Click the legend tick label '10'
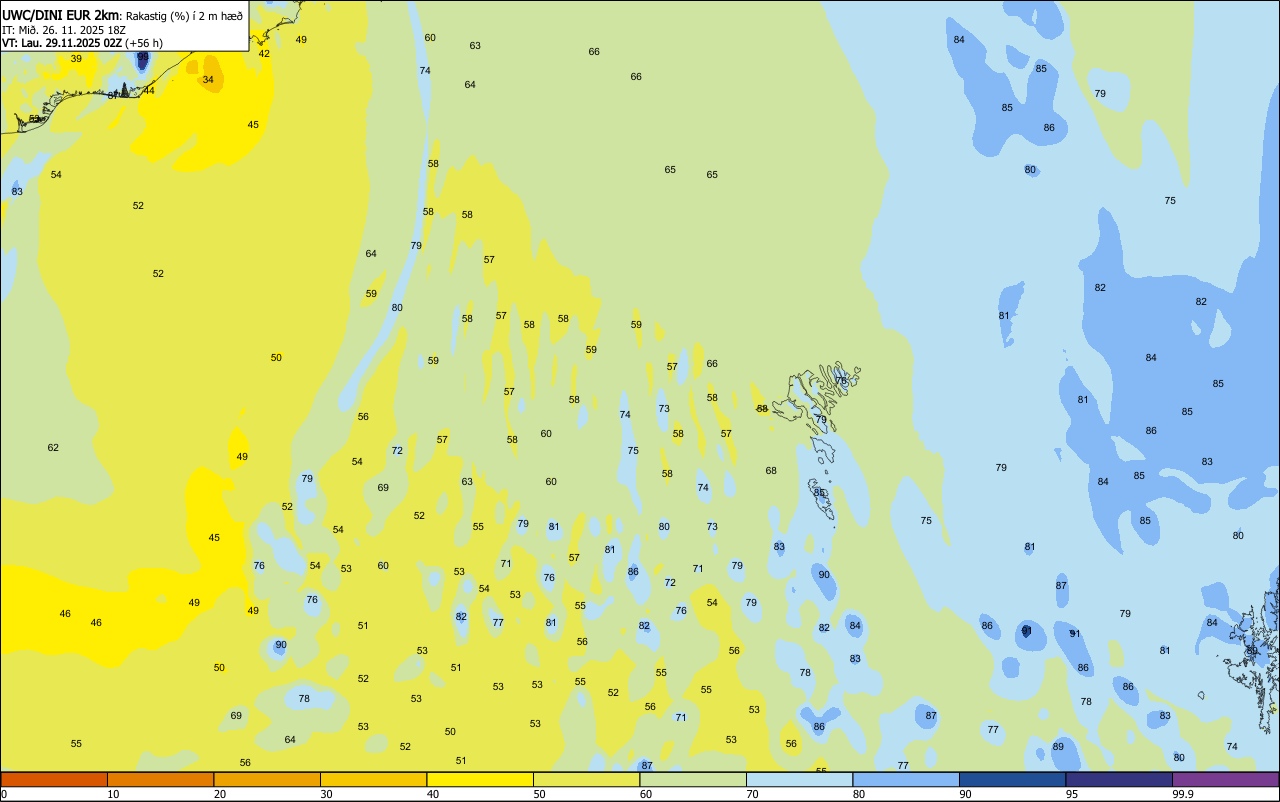Viewport: 1280px width, 802px height. point(113,794)
